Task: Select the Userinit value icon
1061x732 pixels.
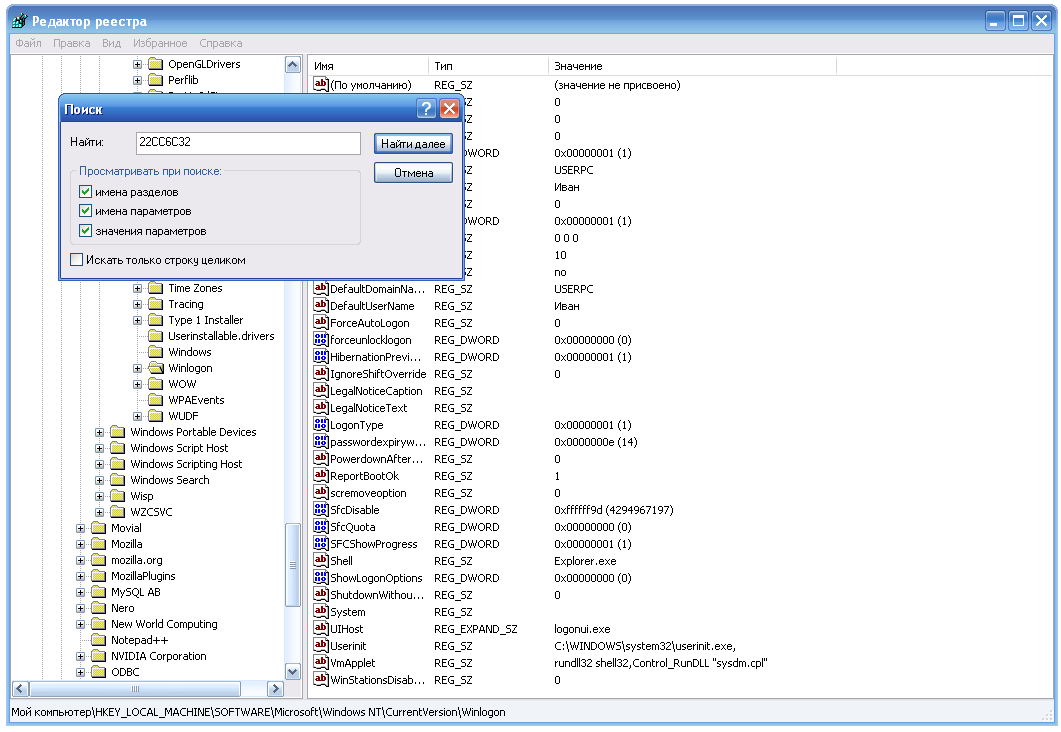Action: point(321,646)
